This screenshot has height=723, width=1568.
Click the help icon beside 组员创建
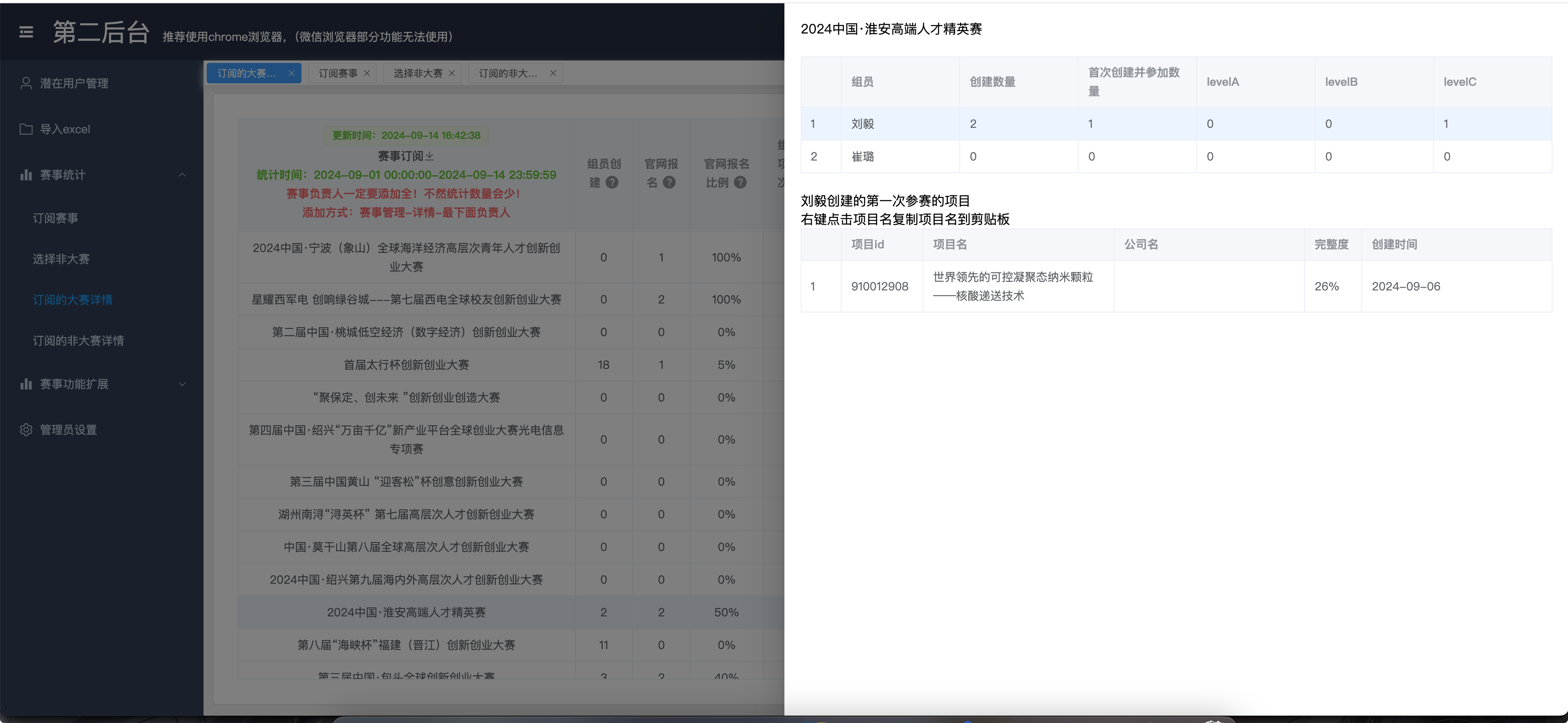click(x=612, y=182)
